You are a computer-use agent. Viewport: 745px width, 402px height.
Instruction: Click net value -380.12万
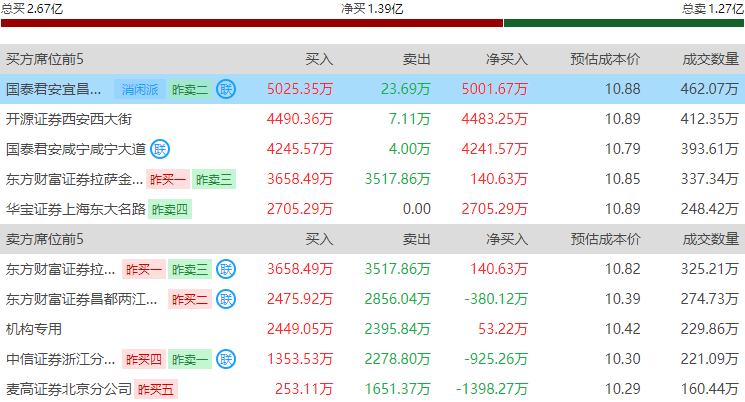[x=496, y=299]
